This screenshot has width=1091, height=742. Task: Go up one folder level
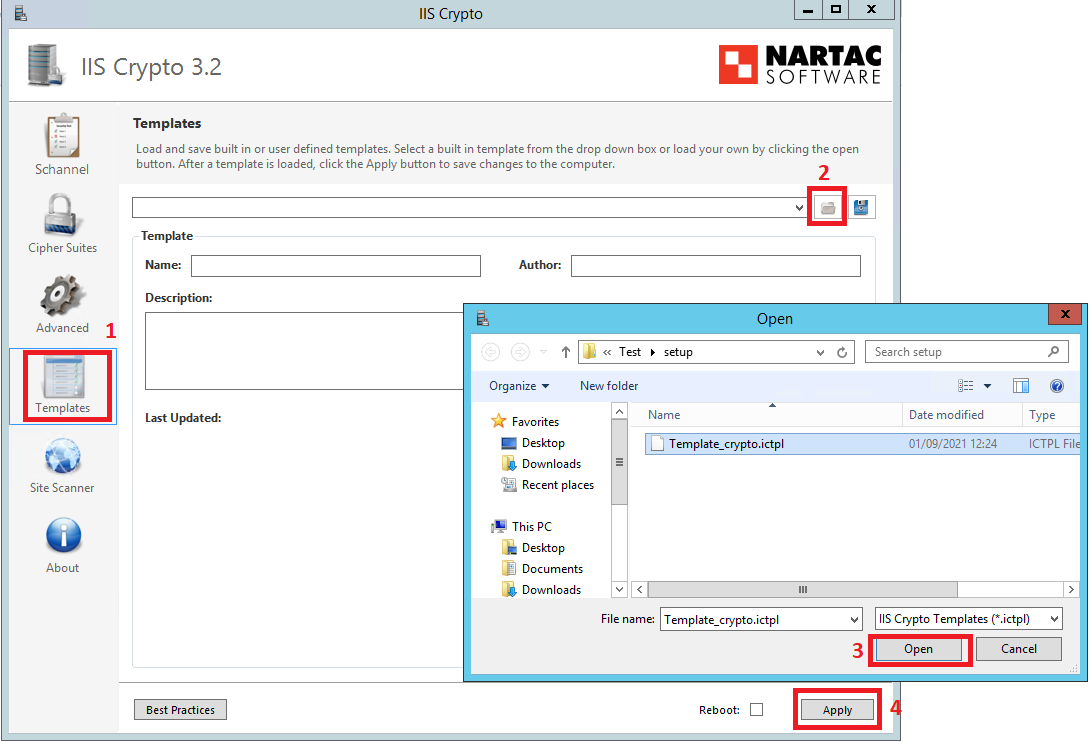[566, 352]
